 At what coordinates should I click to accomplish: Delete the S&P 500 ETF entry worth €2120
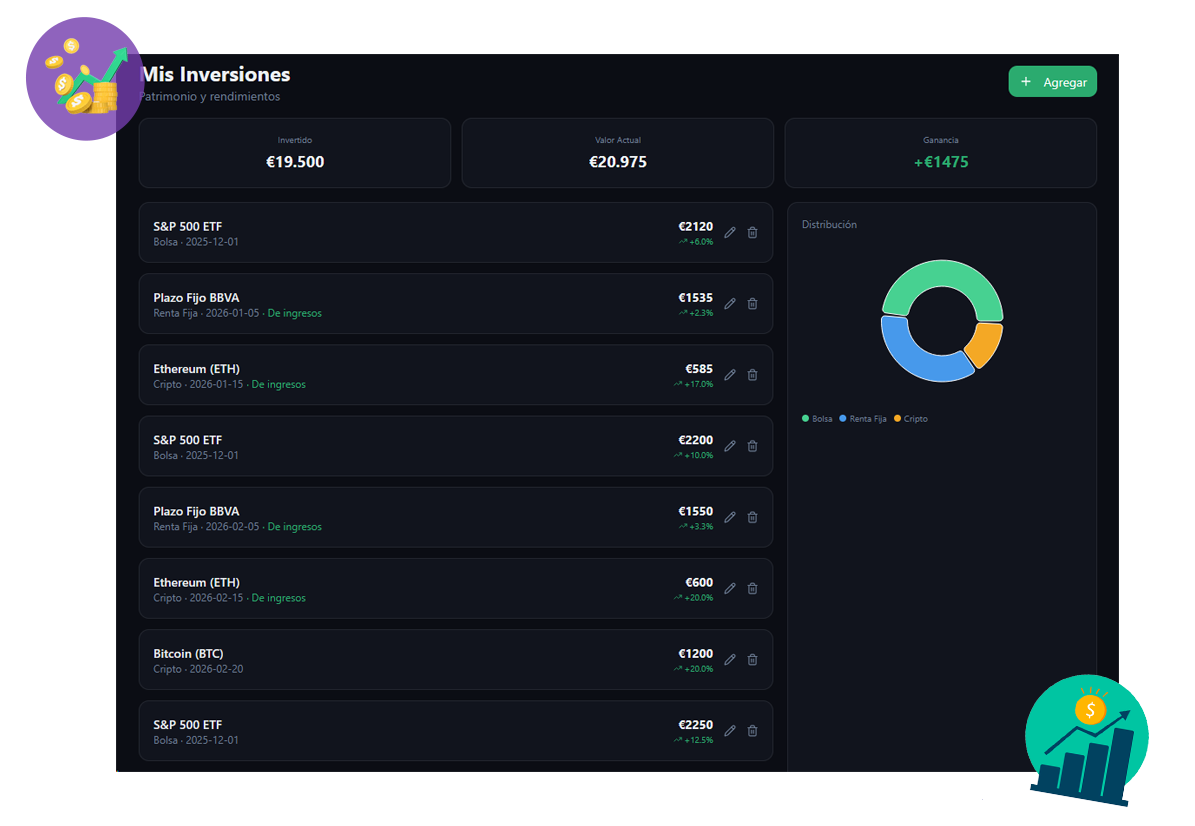tap(752, 232)
